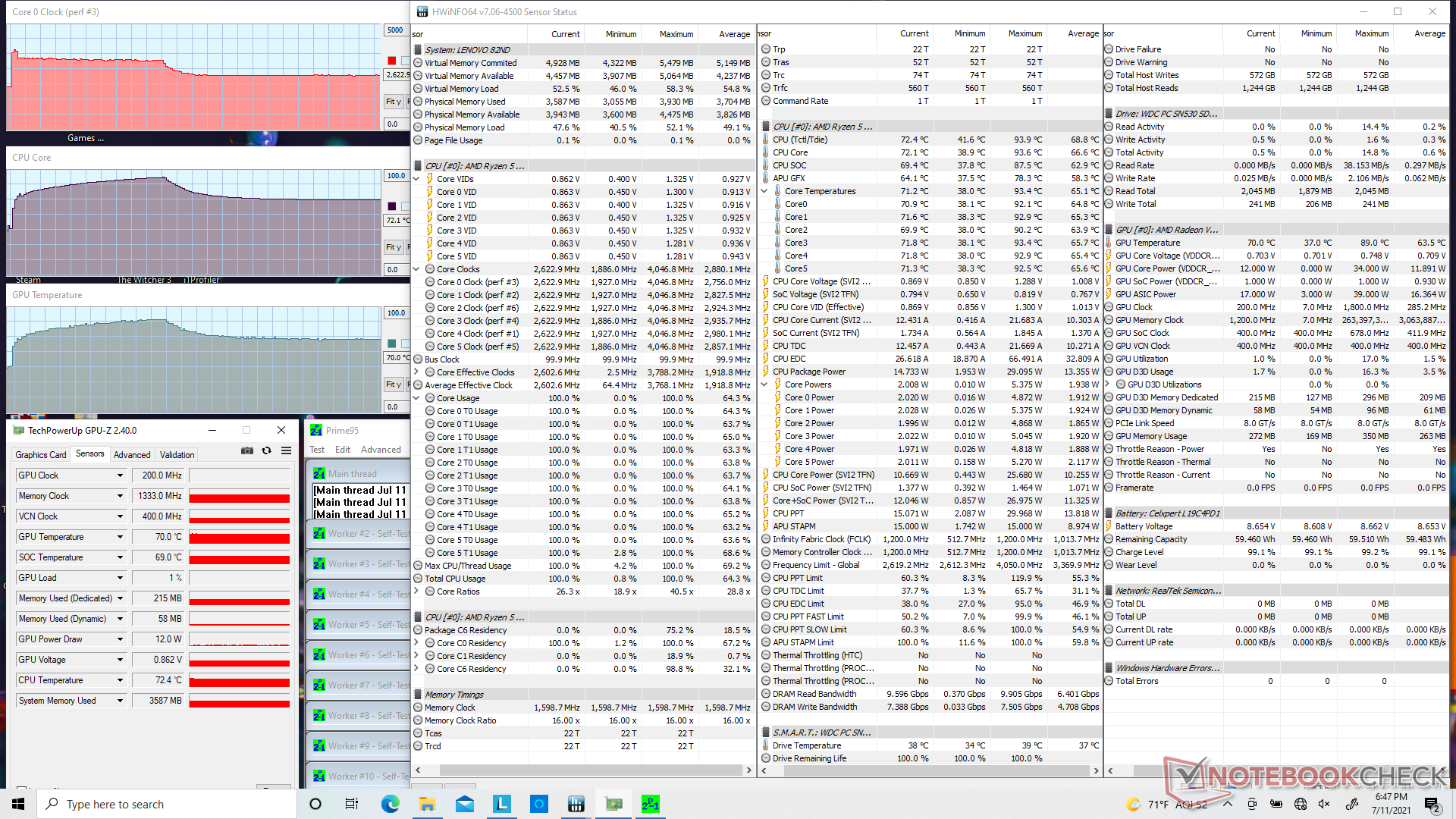Viewport: 1456px width, 819px height.
Task: Click the volume icon in system tray
Action: (x=1324, y=804)
